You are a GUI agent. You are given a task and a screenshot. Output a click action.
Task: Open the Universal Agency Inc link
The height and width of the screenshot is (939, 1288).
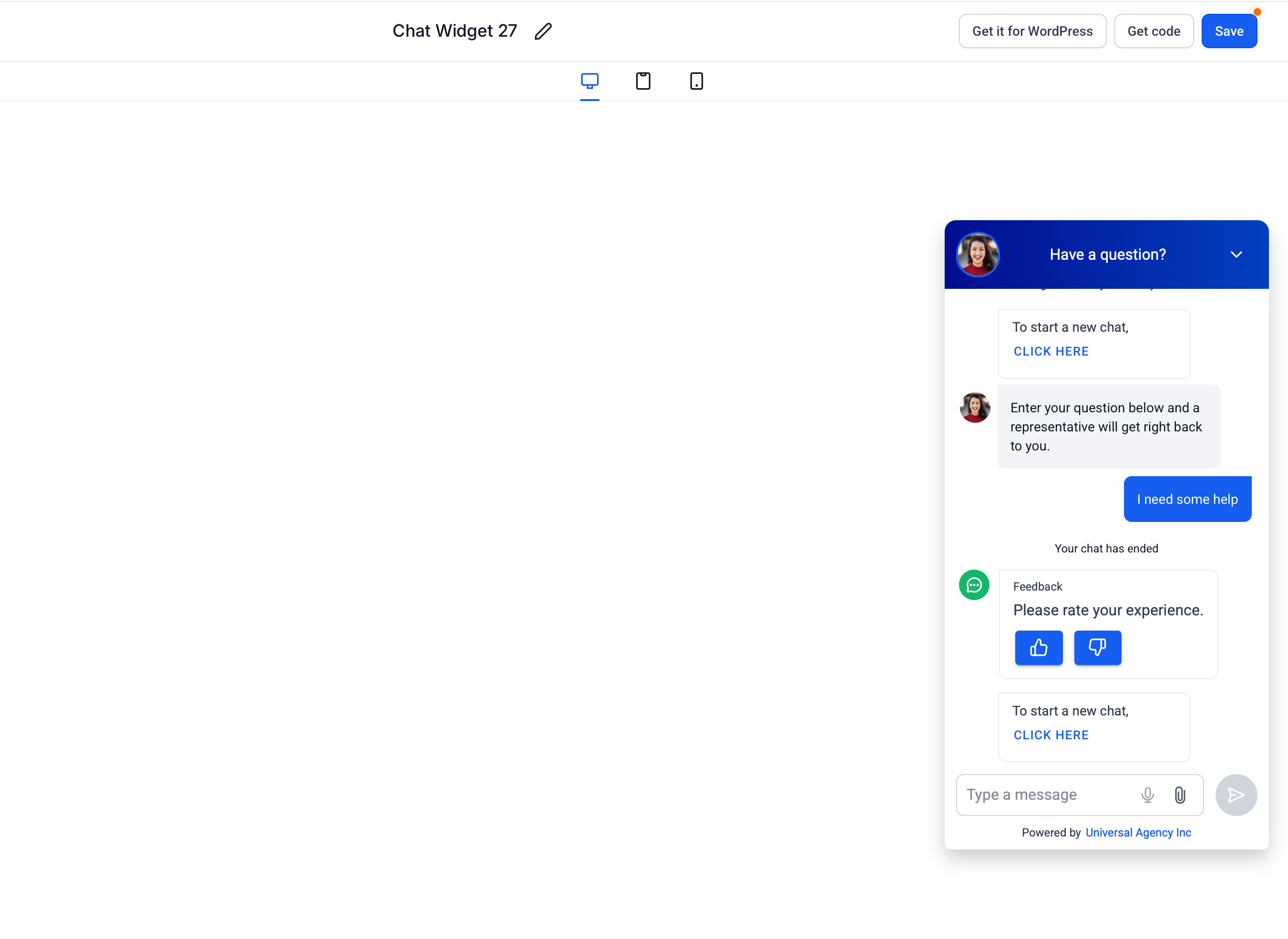pyautogui.click(x=1138, y=833)
